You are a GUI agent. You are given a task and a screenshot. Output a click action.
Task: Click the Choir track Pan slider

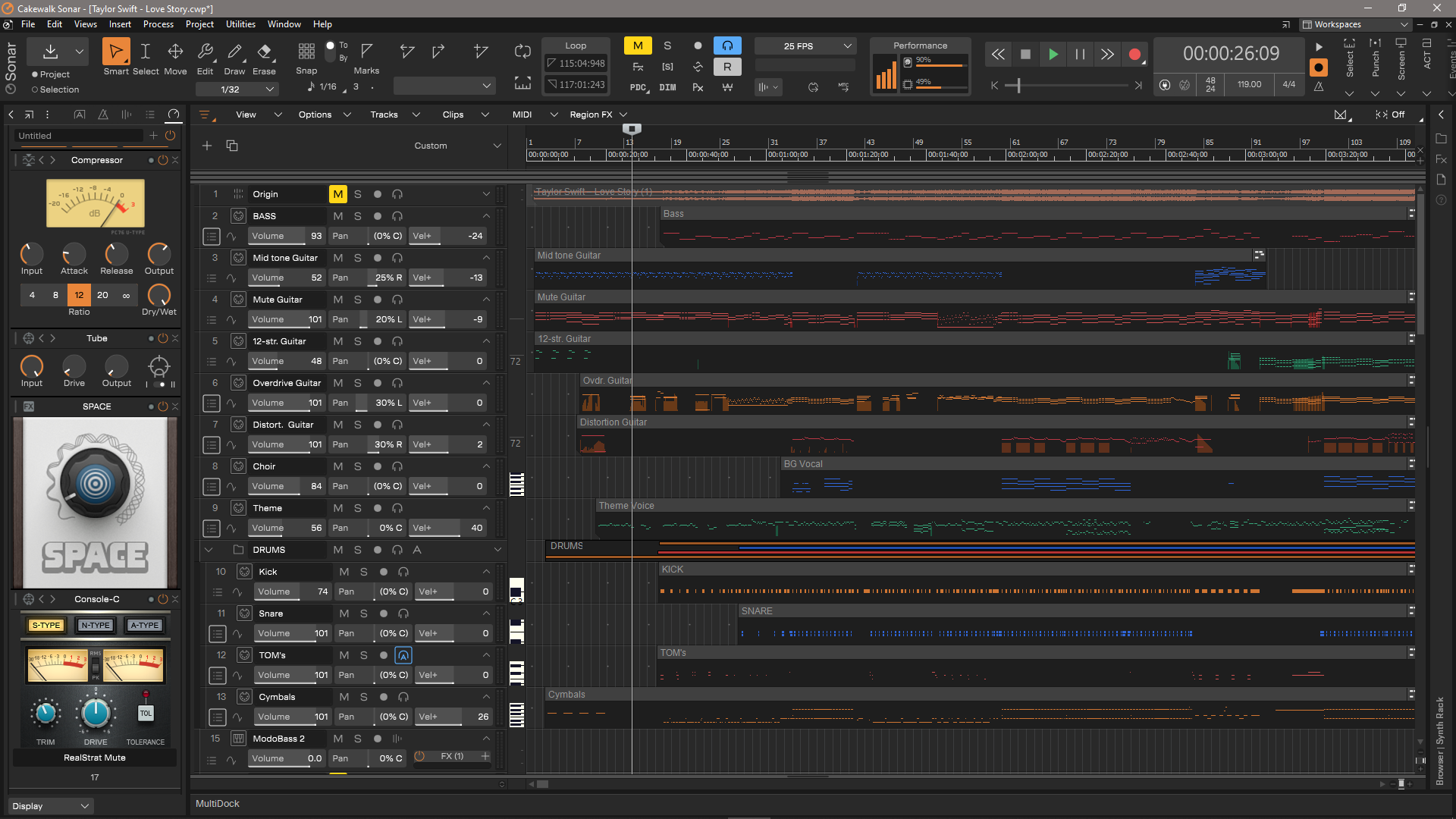pyautogui.click(x=367, y=486)
